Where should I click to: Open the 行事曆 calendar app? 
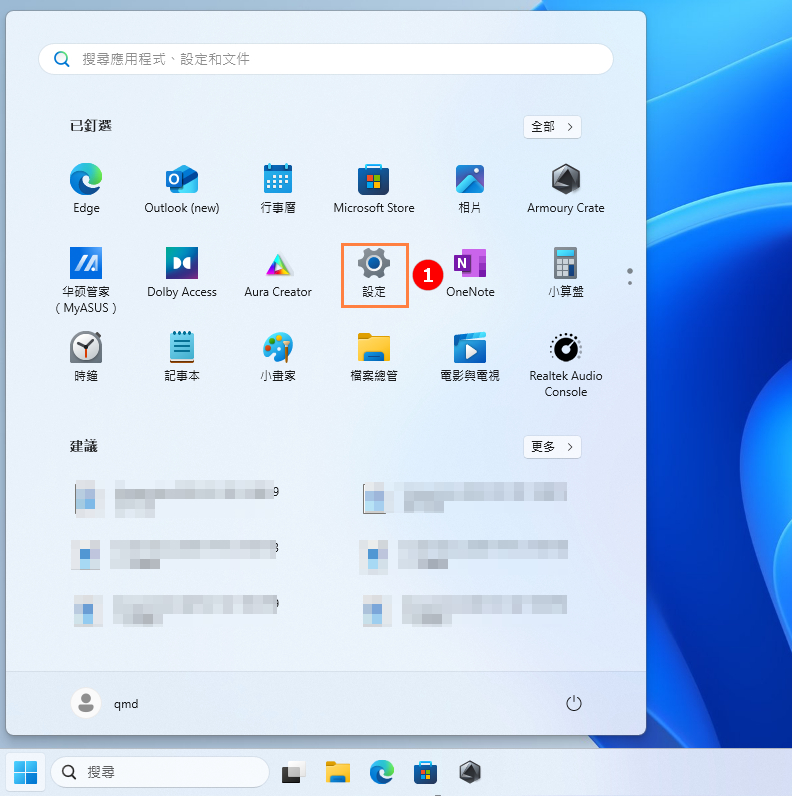(x=278, y=188)
